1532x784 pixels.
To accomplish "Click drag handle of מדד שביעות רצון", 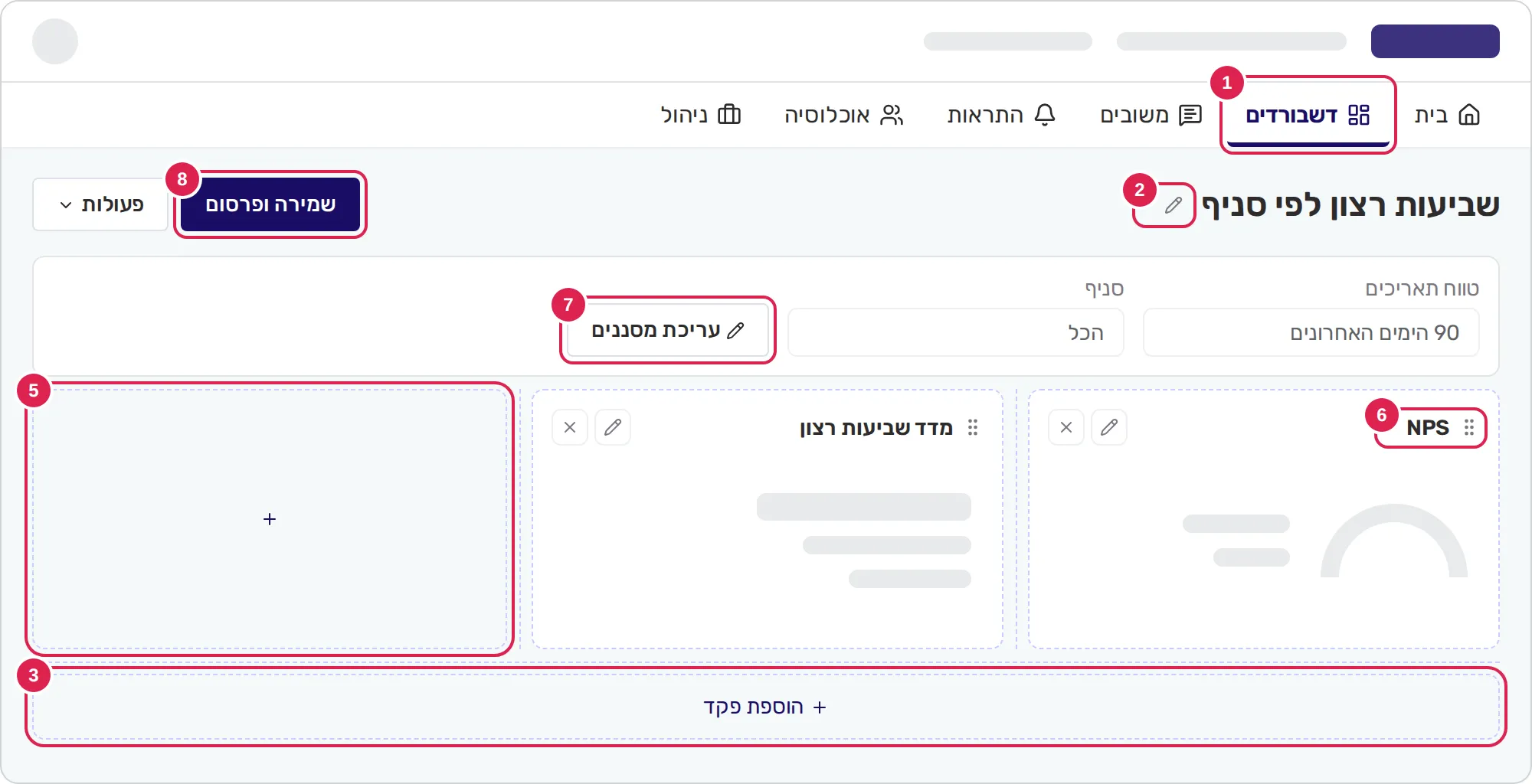I will point(973,427).
